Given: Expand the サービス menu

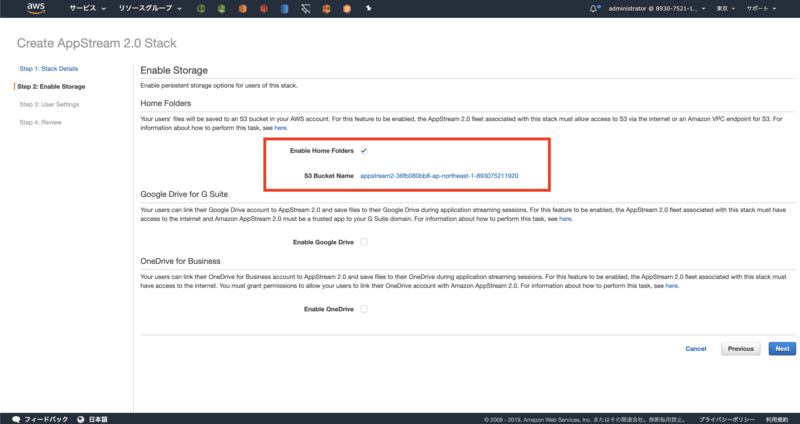Looking at the screenshot, I should [88, 9].
